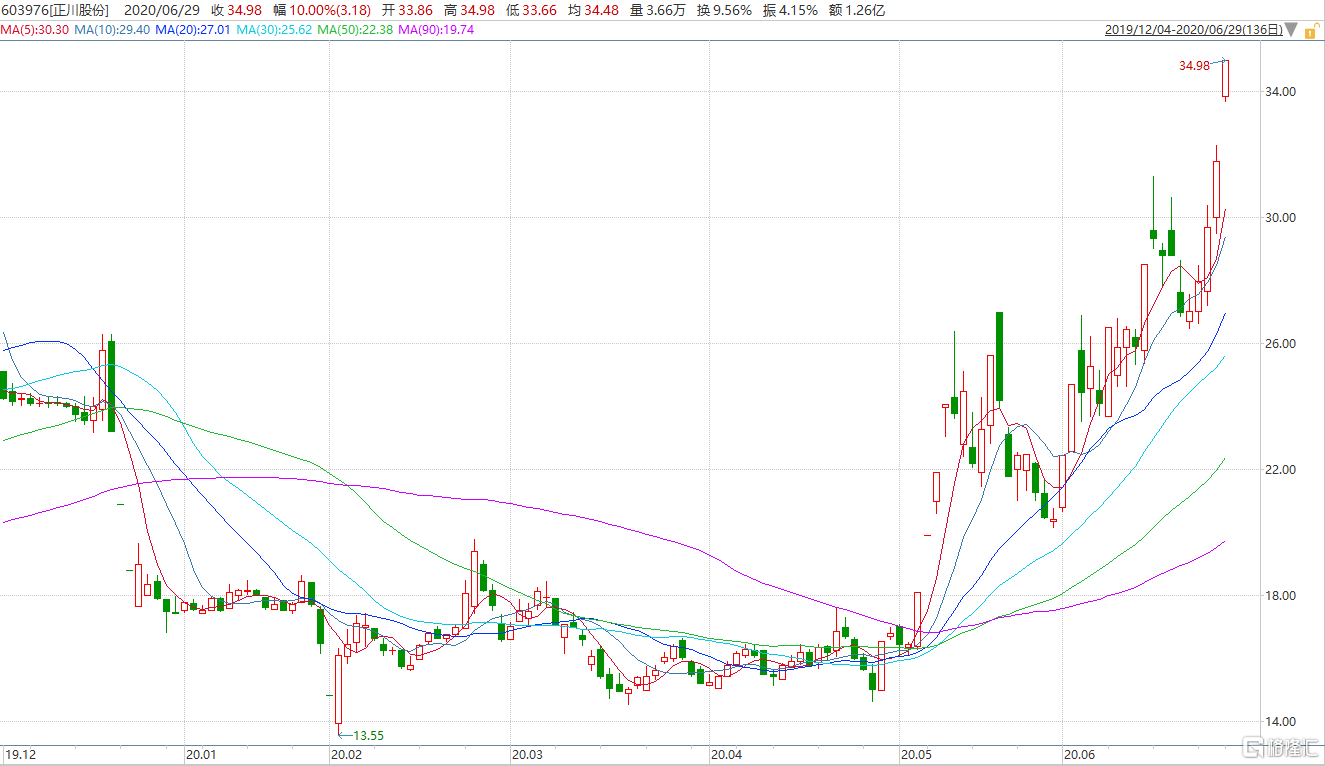Viewport: 1325px width, 766px height.
Task: Select the MA(10):29.40 indicator label
Action: [x=110, y=30]
